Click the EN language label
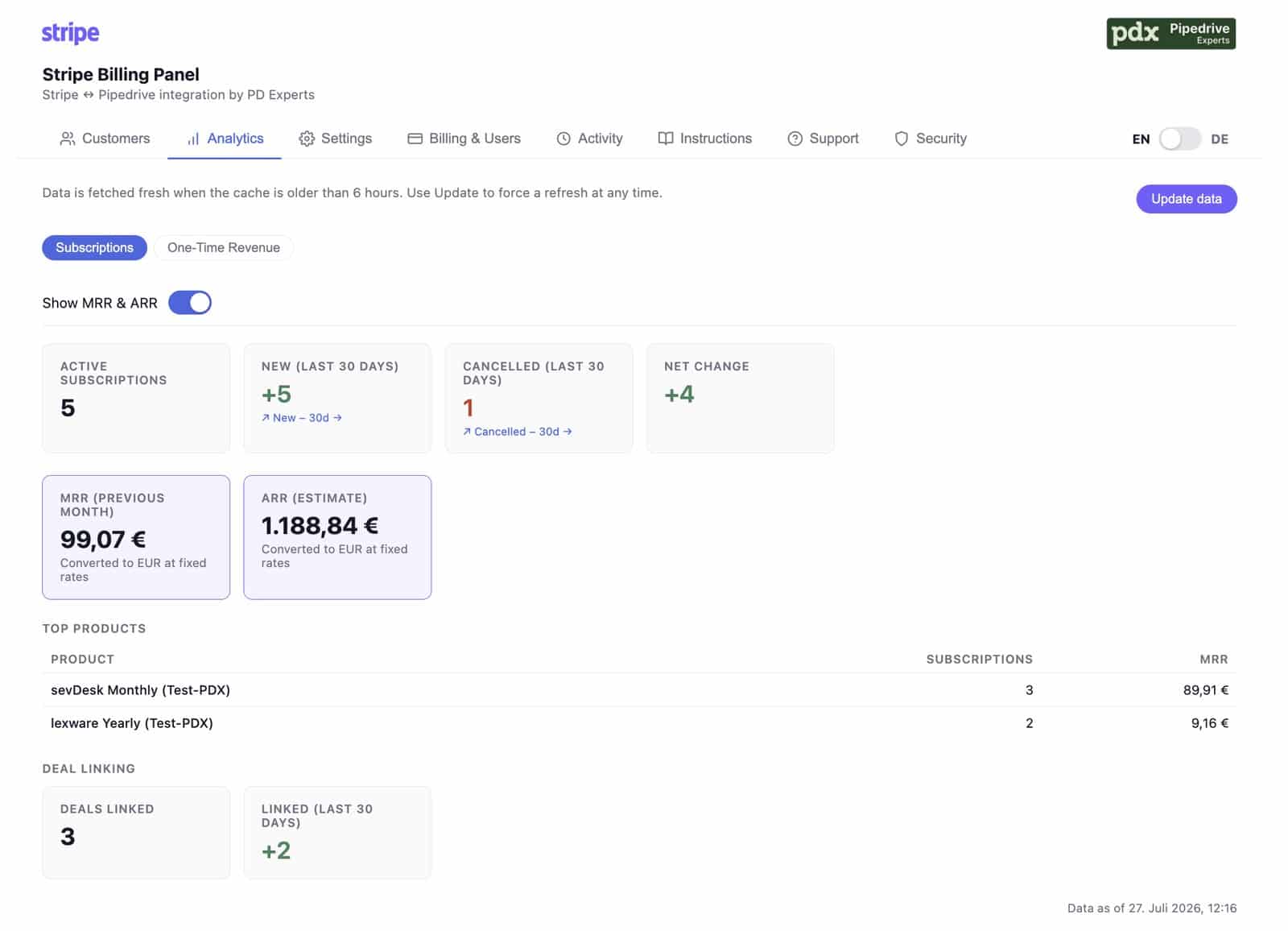The image size is (1288, 931). (x=1141, y=139)
